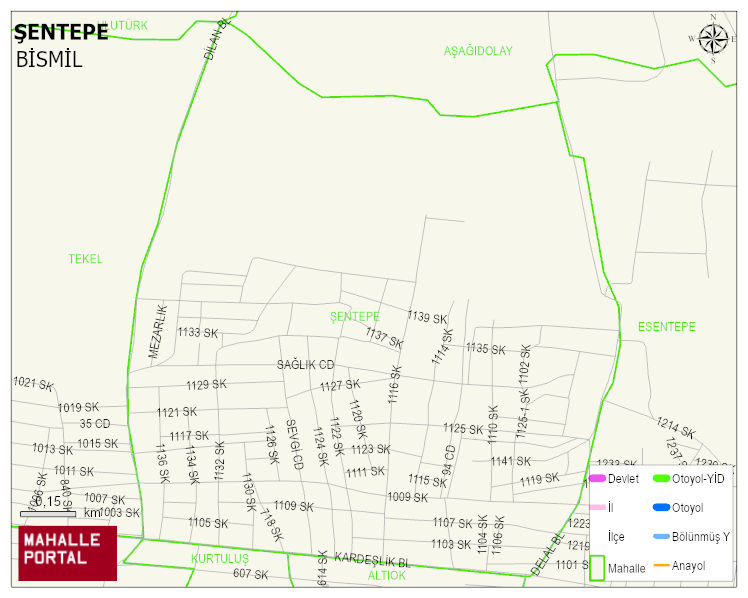Click the KARDEŞLİK BL boulevard label
Image resolution: width=748 pixels, height=598 pixels.
[372, 559]
